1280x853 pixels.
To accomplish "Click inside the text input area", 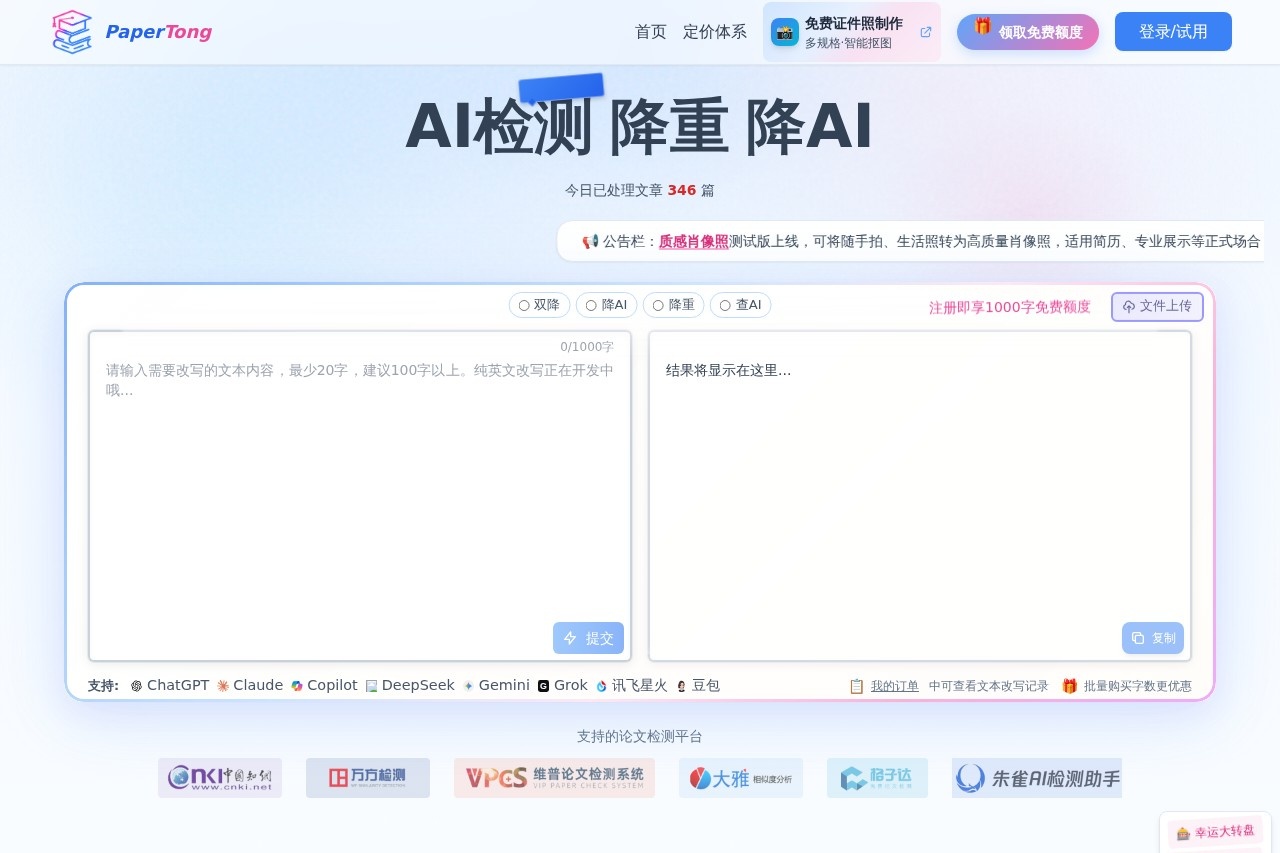I will 360,480.
